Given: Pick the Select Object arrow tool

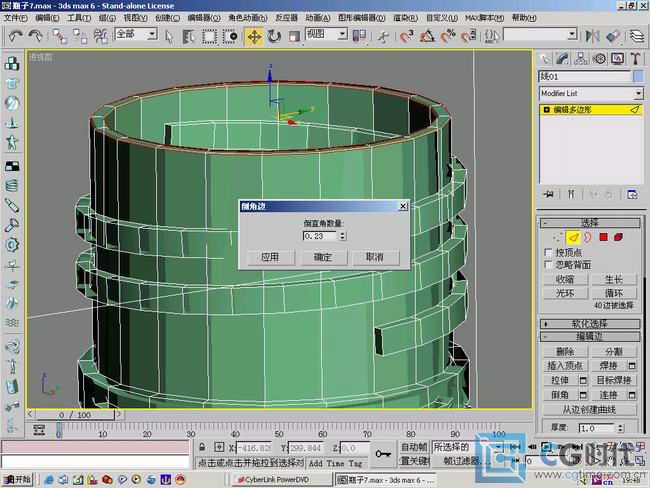Looking at the screenshot, I should (x=169, y=36).
